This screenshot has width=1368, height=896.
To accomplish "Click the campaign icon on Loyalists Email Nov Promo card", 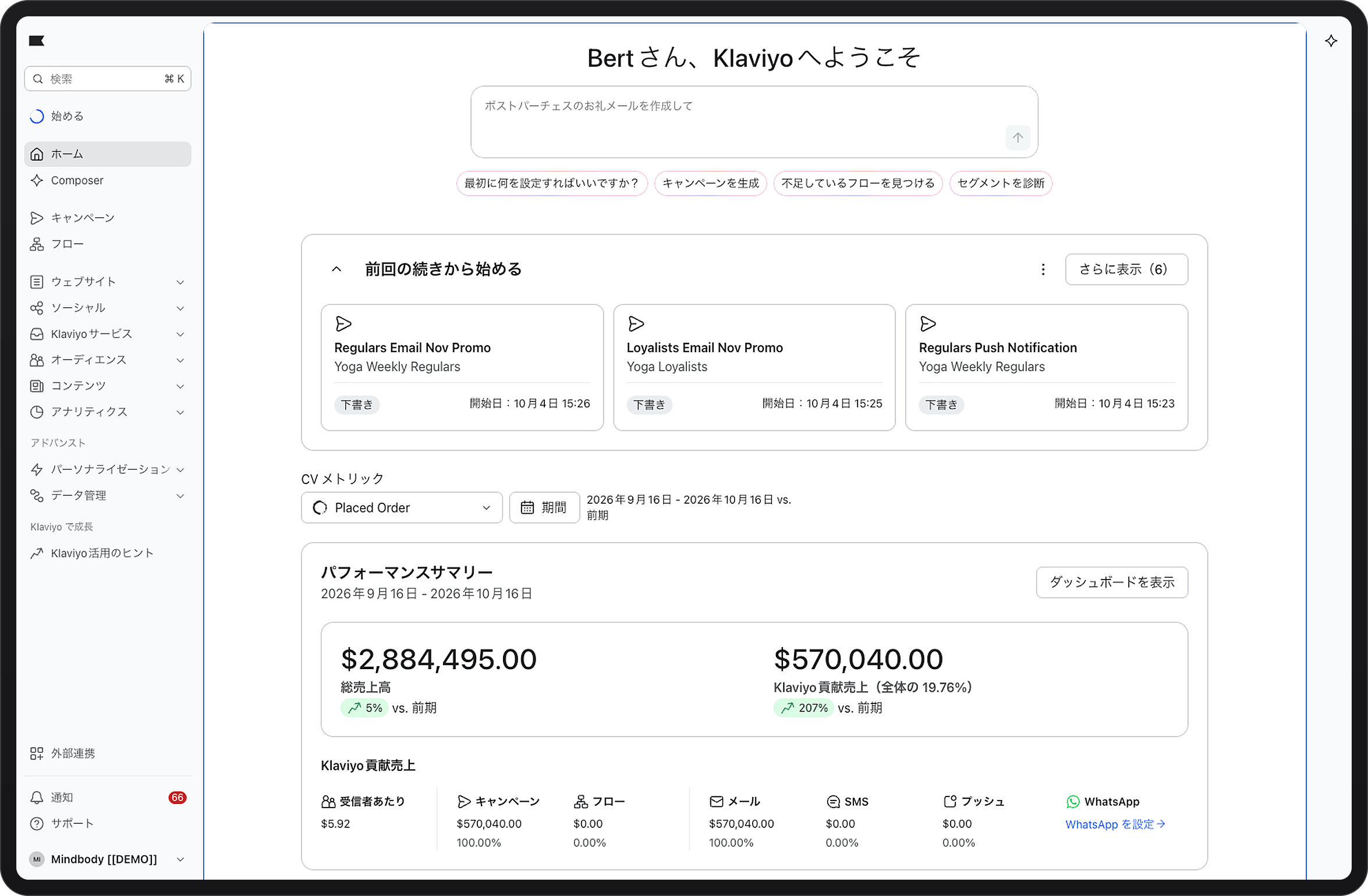I will 636,323.
